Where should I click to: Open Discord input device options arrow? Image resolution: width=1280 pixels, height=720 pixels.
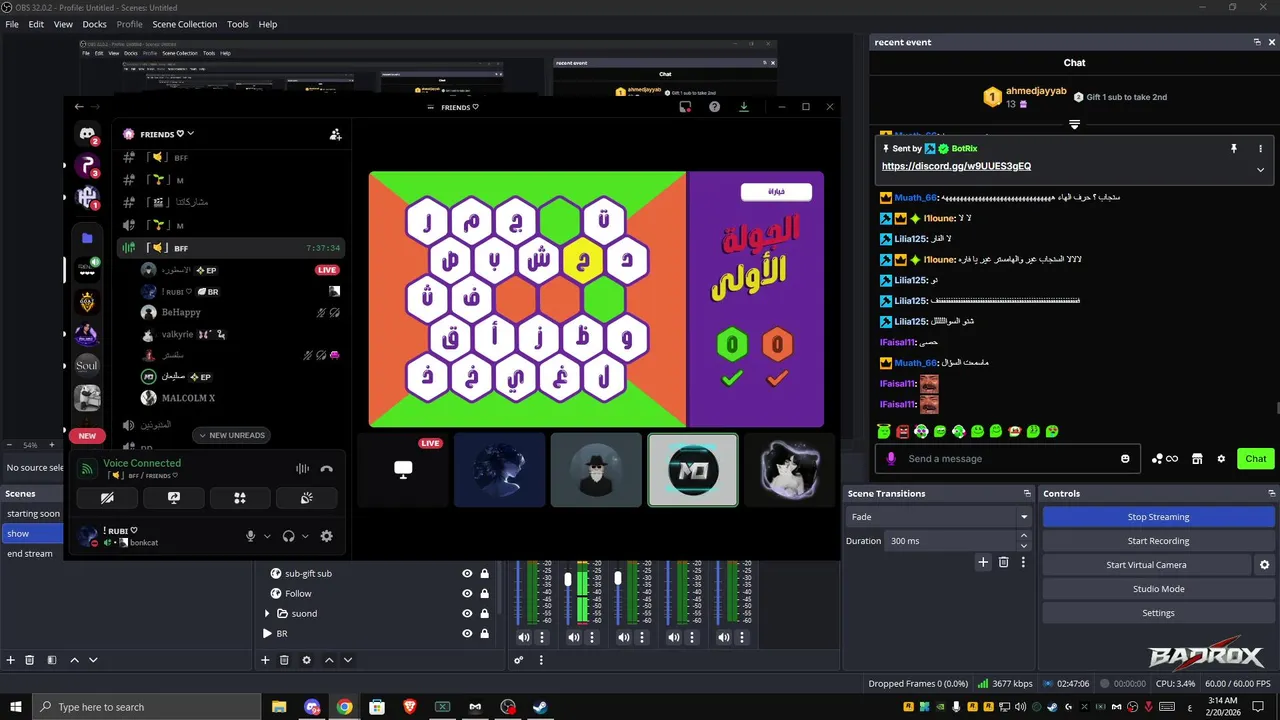267,537
